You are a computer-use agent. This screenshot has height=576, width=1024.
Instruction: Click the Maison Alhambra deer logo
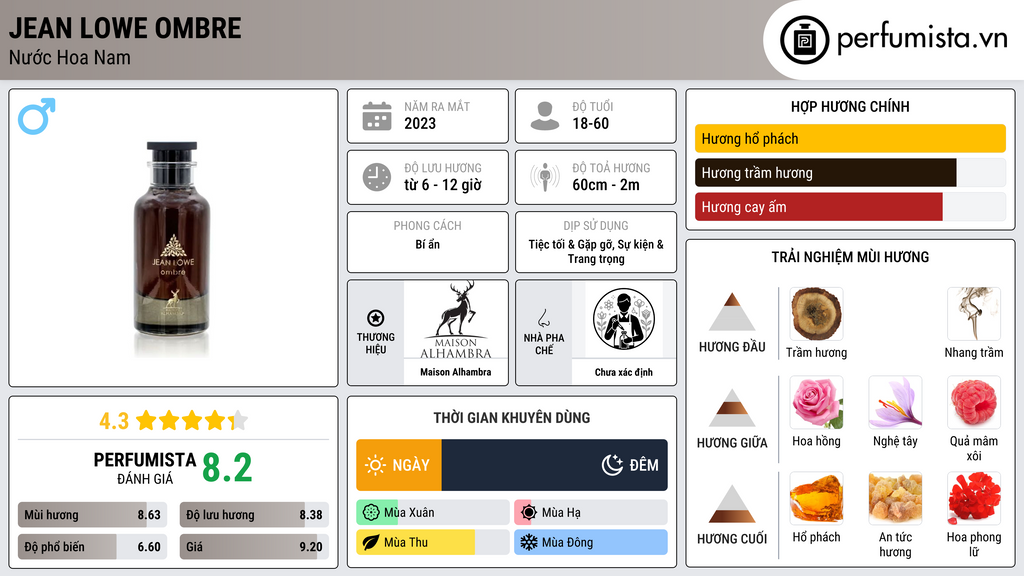pos(456,320)
